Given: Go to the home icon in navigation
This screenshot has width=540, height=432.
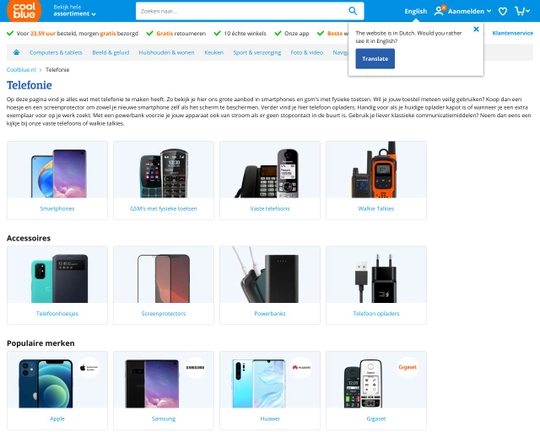Looking at the screenshot, I should pyautogui.click(x=16, y=52).
